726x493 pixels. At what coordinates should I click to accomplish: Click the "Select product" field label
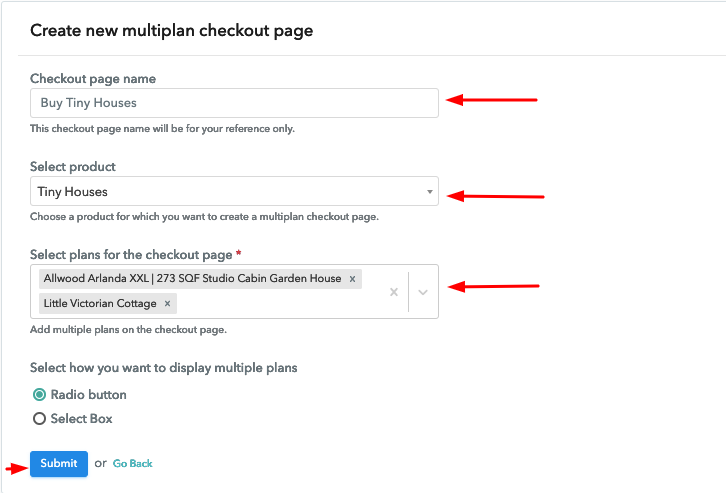(x=73, y=167)
